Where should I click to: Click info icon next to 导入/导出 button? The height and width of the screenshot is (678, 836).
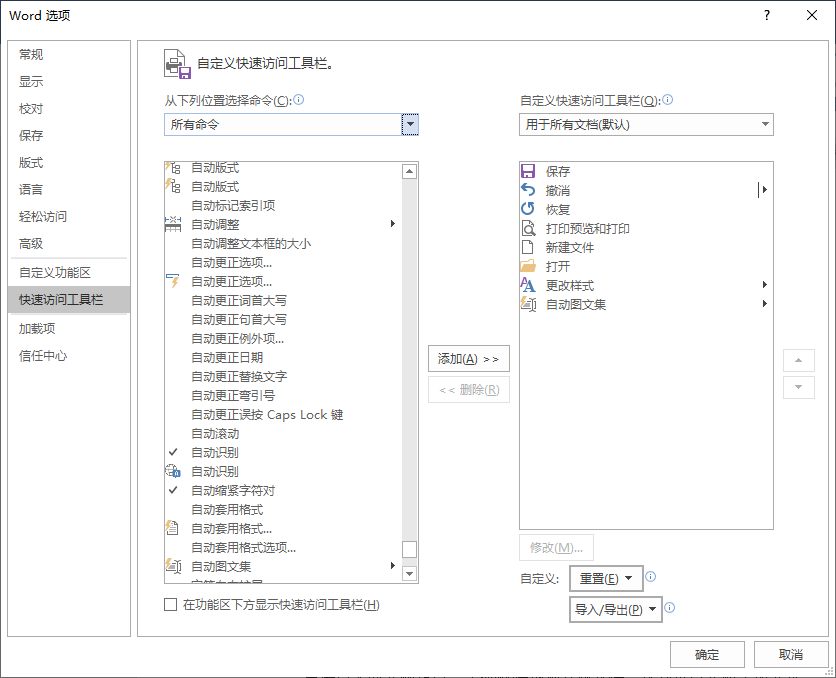[670, 607]
